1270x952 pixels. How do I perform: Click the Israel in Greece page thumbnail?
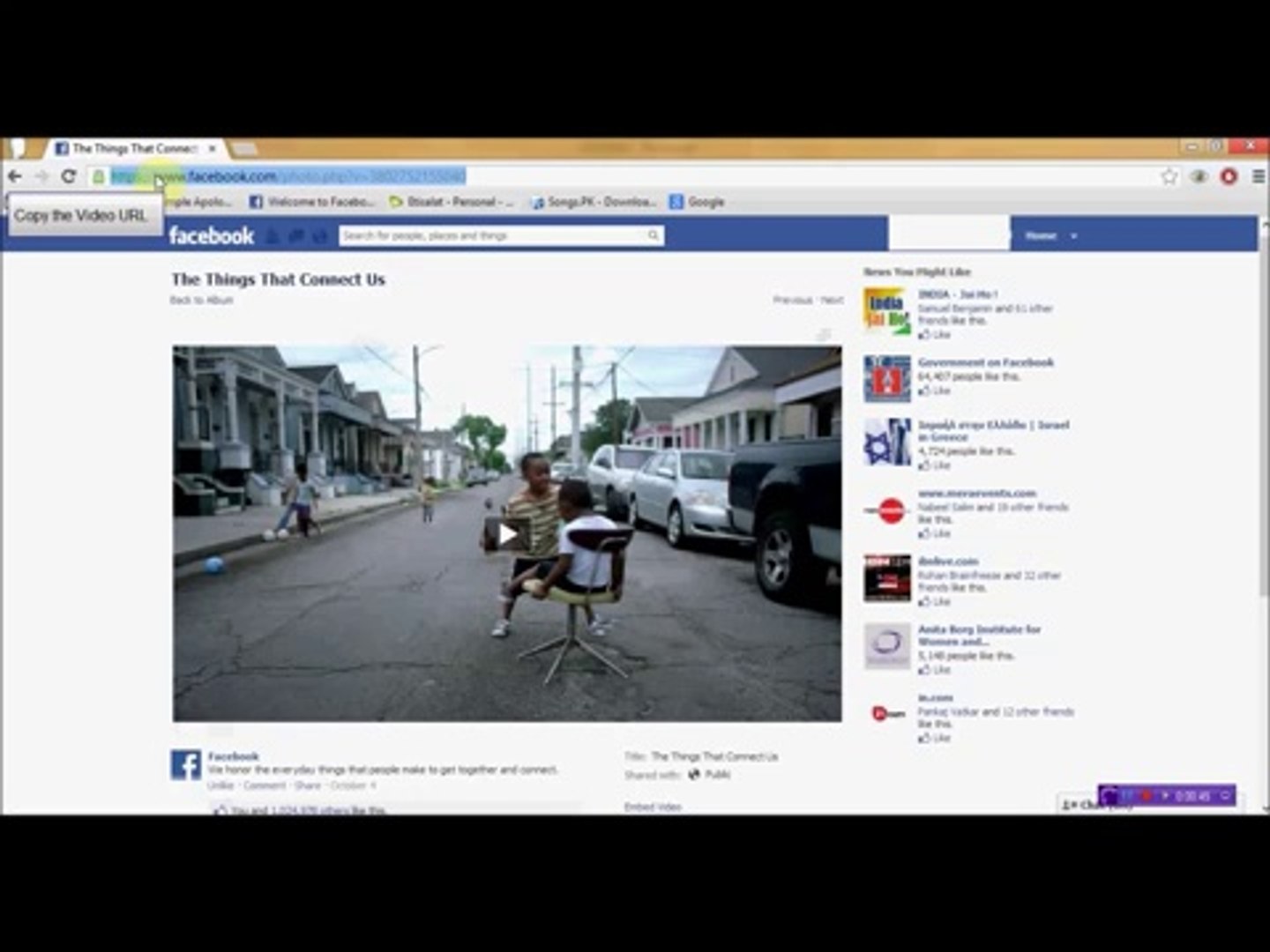coord(886,442)
